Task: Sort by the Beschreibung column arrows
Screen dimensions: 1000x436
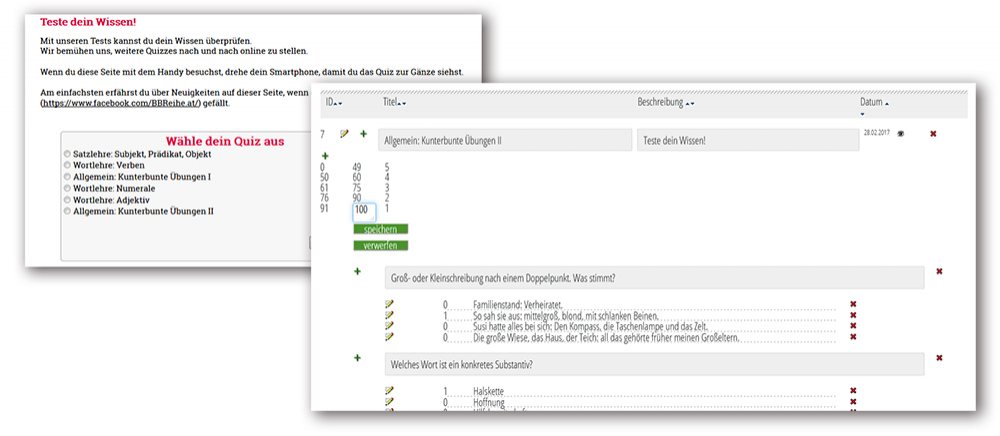Action: click(690, 103)
